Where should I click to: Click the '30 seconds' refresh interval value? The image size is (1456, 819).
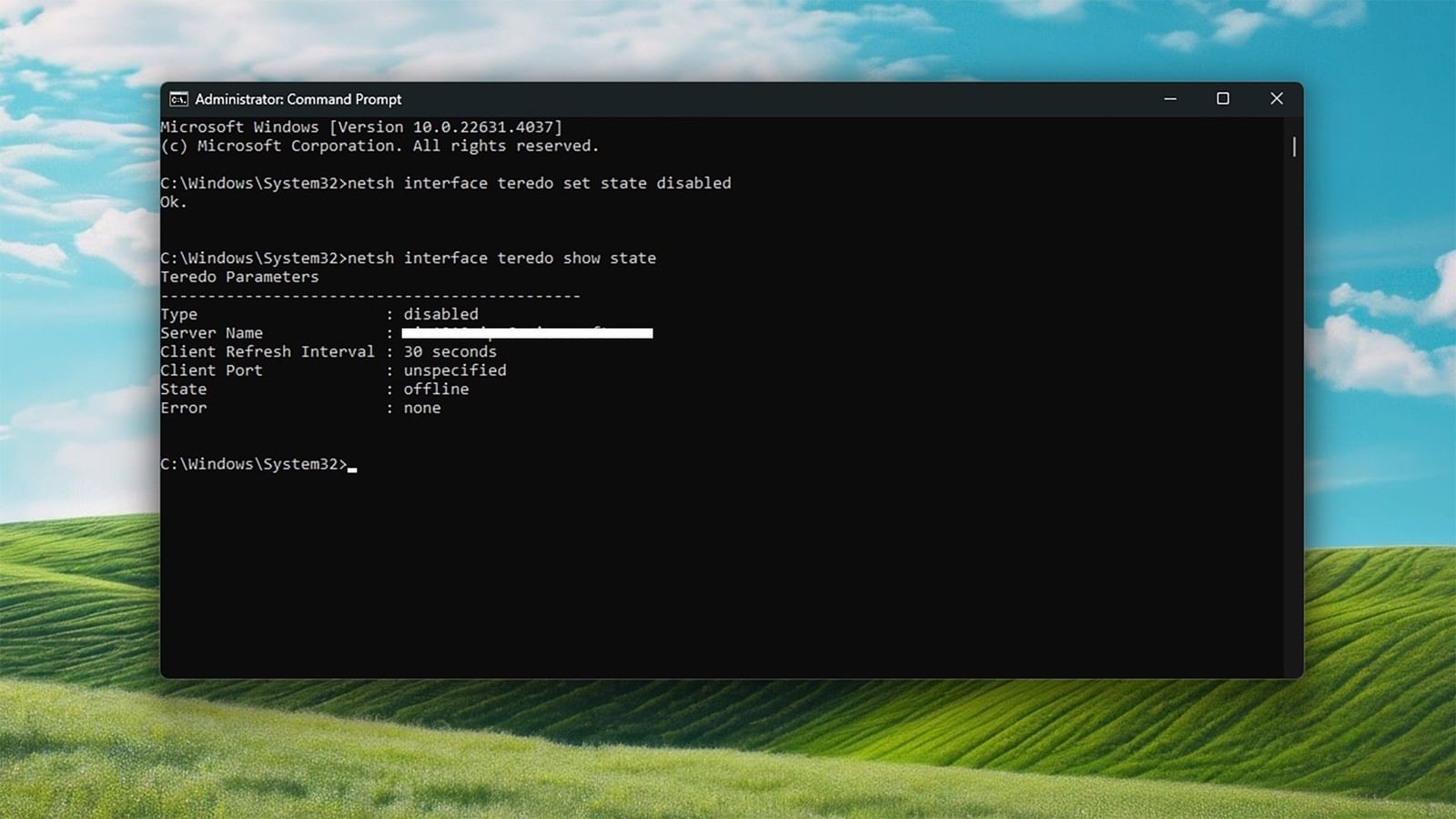tap(450, 351)
